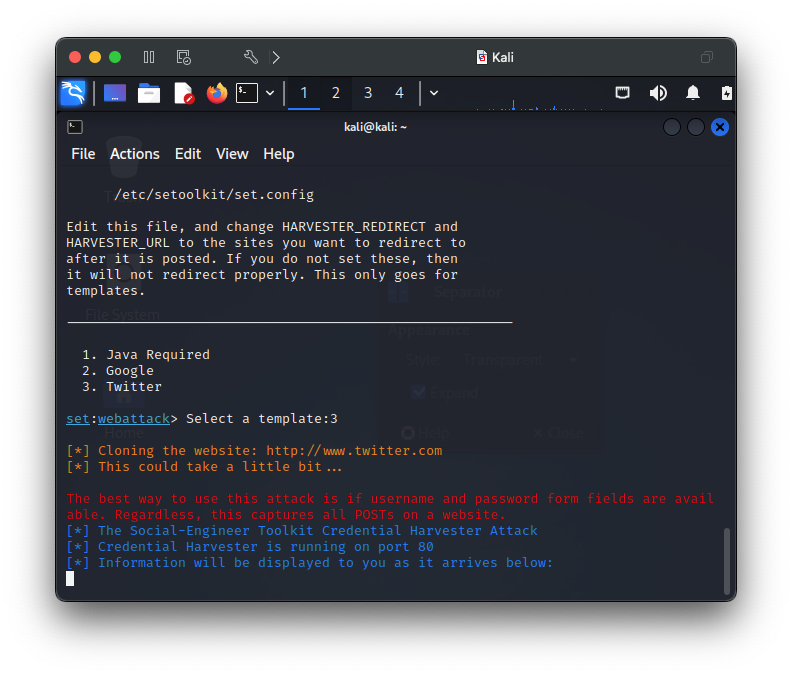792x675 pixels.
Task: Open the file manager launcher
Action: [149, 93]
